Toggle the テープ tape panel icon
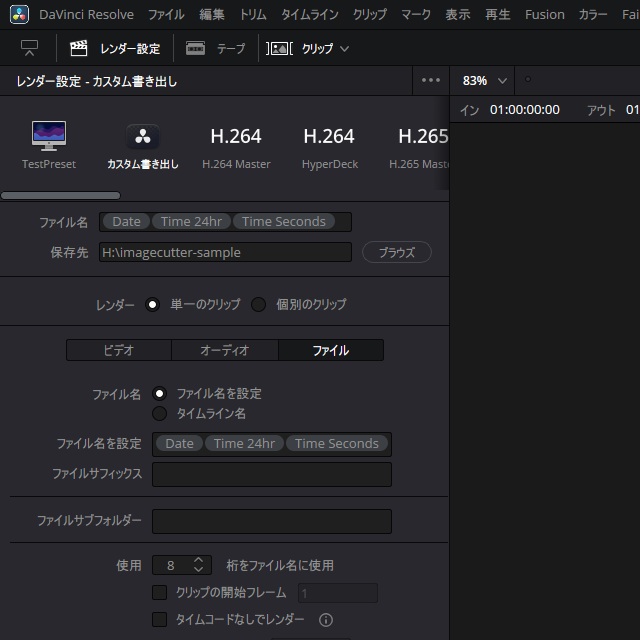This screenshot has width=640, height=640. [196, 48]
